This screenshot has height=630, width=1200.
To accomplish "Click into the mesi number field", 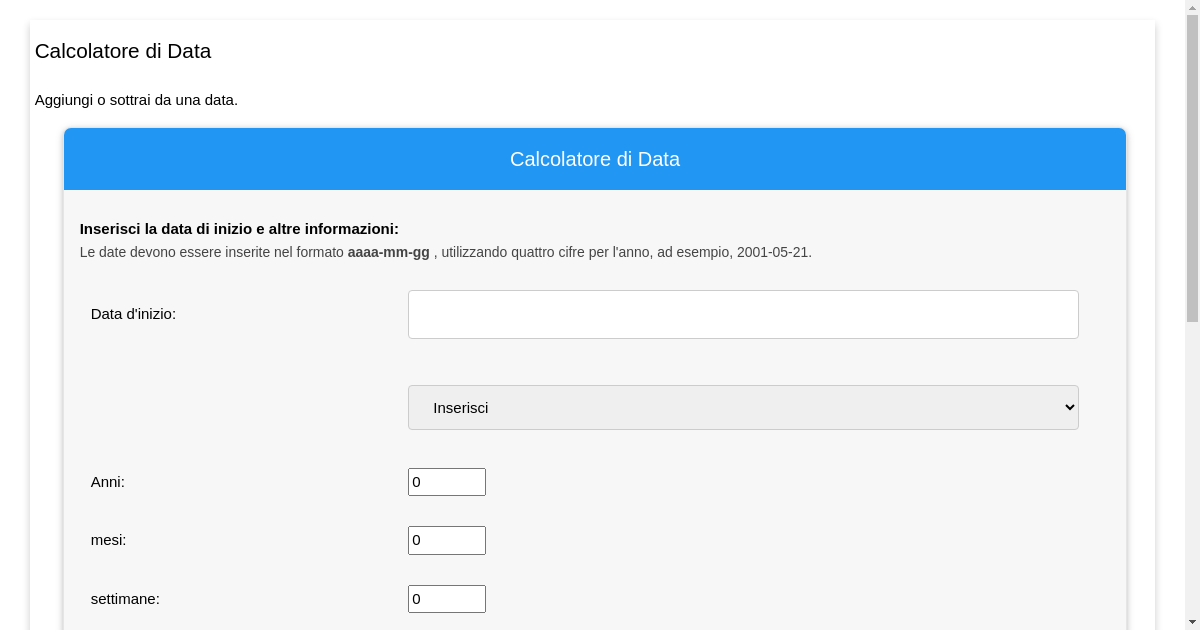I will 447,540.
